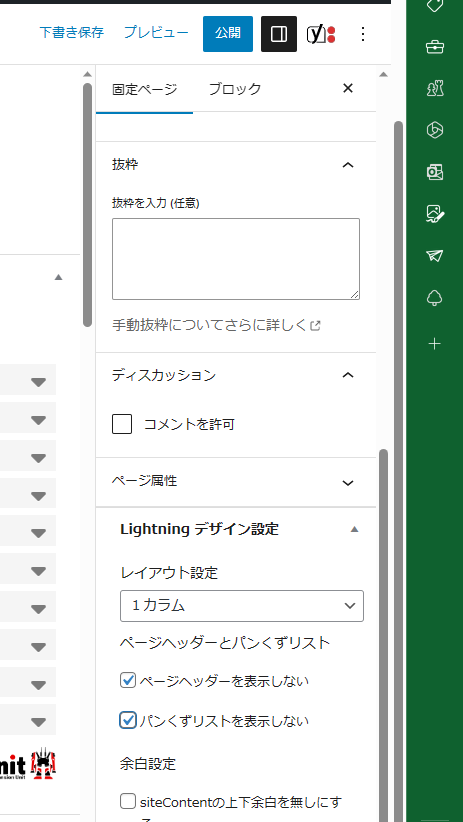Open the three-dot options menu
This screenshot has height=822, width=463.
(x=363, y=34)
